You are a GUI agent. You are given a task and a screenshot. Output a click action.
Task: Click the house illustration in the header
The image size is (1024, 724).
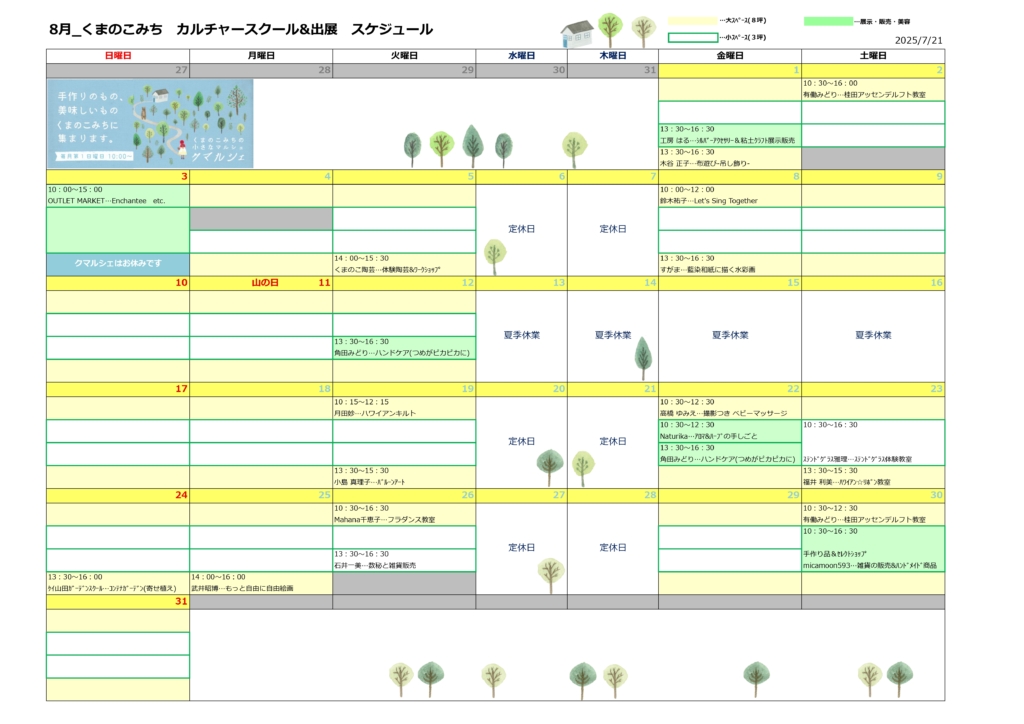577,33
